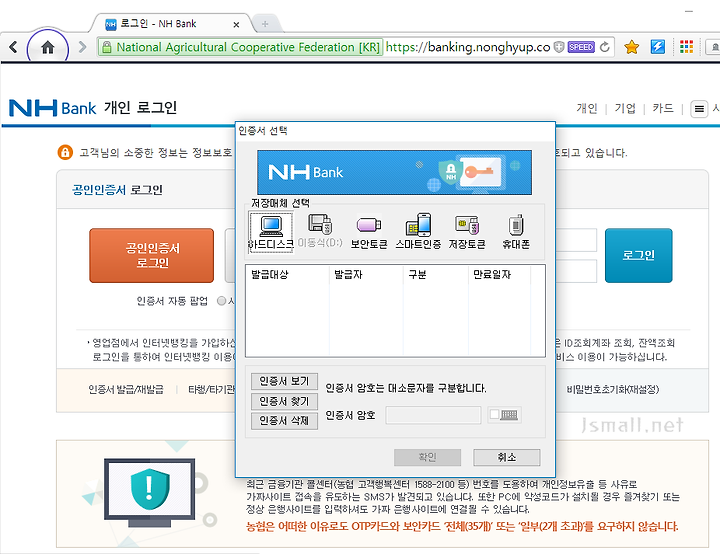Click the 인증서 암호 password field
The width and height of the screenshot is (720, 554).
pyautogui.click(x=433, y=415)
